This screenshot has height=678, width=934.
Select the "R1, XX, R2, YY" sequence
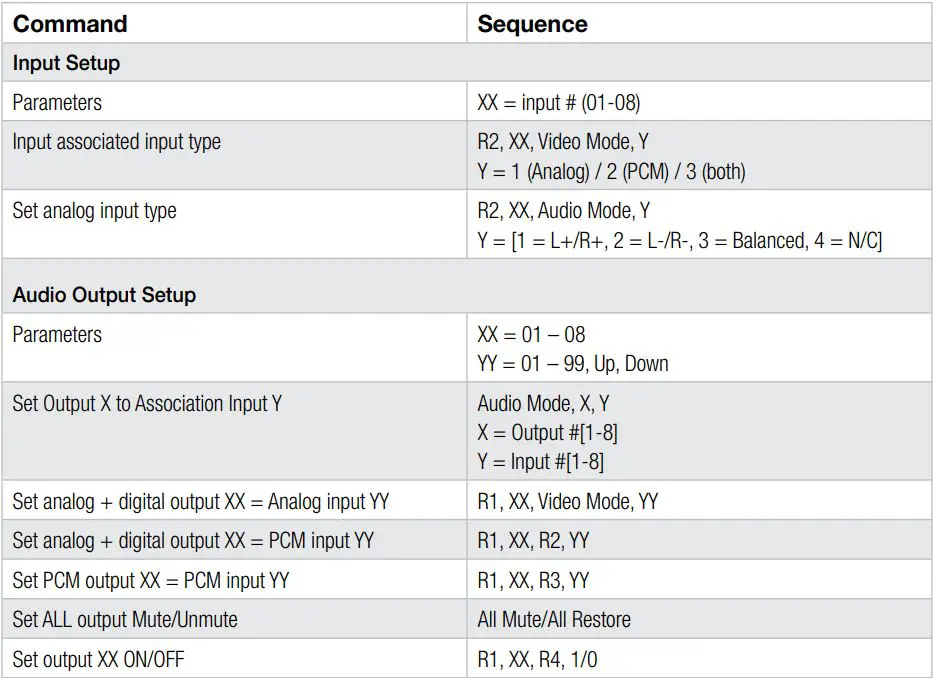533,540
